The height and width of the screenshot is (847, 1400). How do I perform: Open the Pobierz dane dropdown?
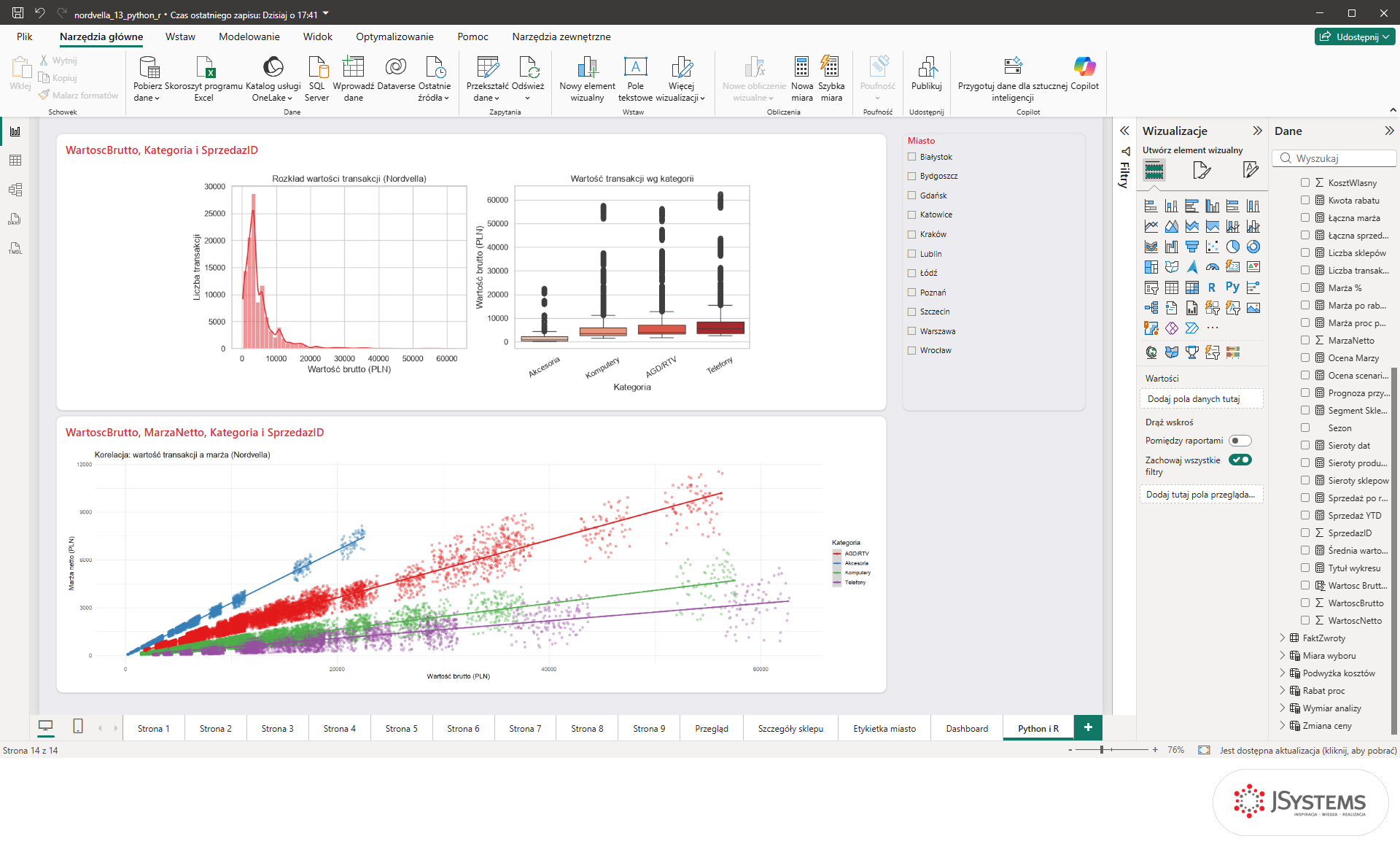pyautogui.click(x=147, y=78)
